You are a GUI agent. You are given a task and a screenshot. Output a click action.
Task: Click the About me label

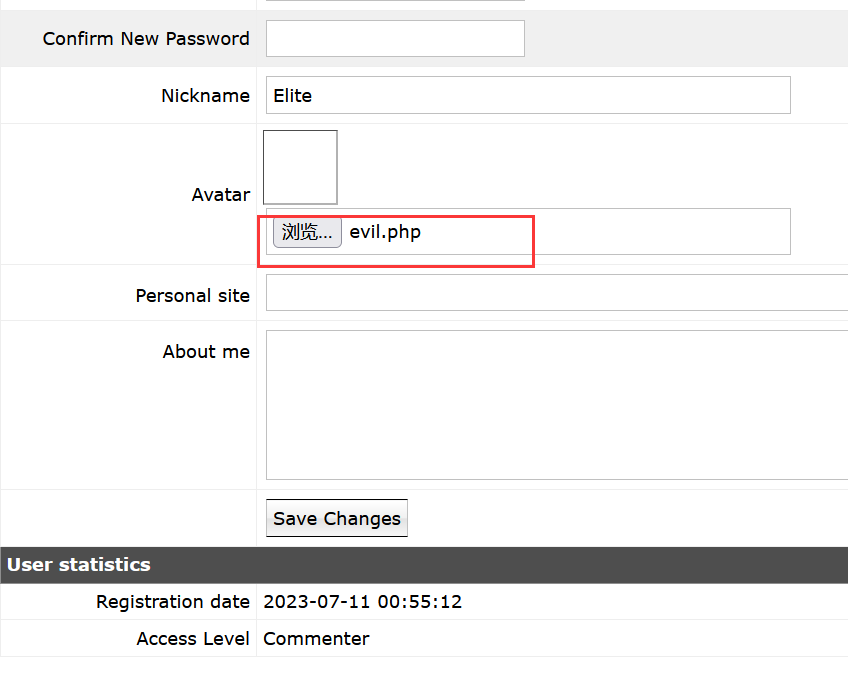click(x=206, y=352)
